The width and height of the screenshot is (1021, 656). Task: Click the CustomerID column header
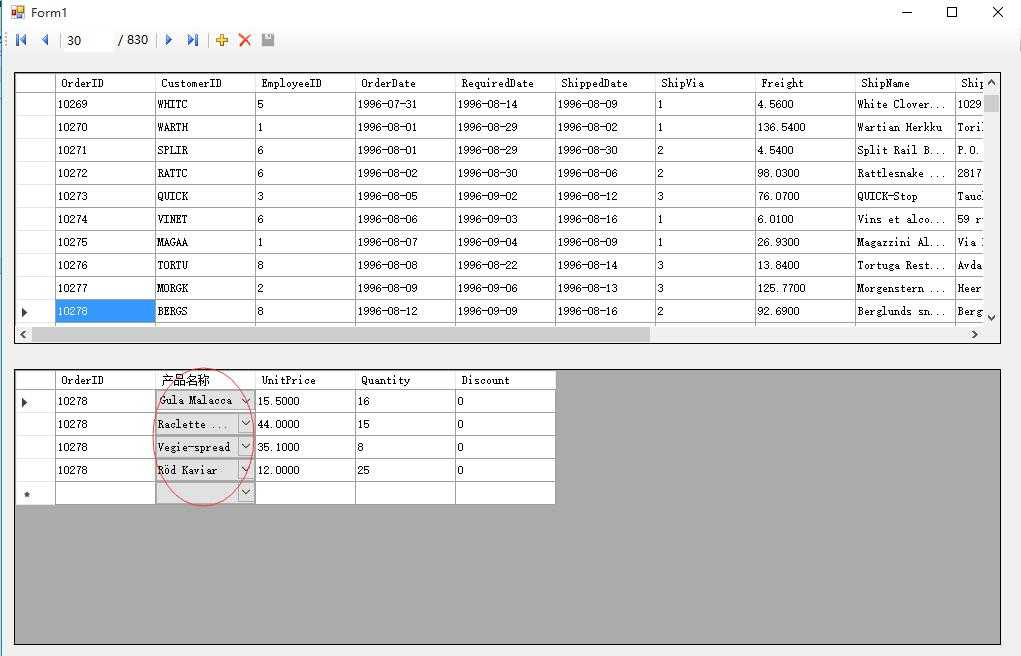(x=205, y=83)
